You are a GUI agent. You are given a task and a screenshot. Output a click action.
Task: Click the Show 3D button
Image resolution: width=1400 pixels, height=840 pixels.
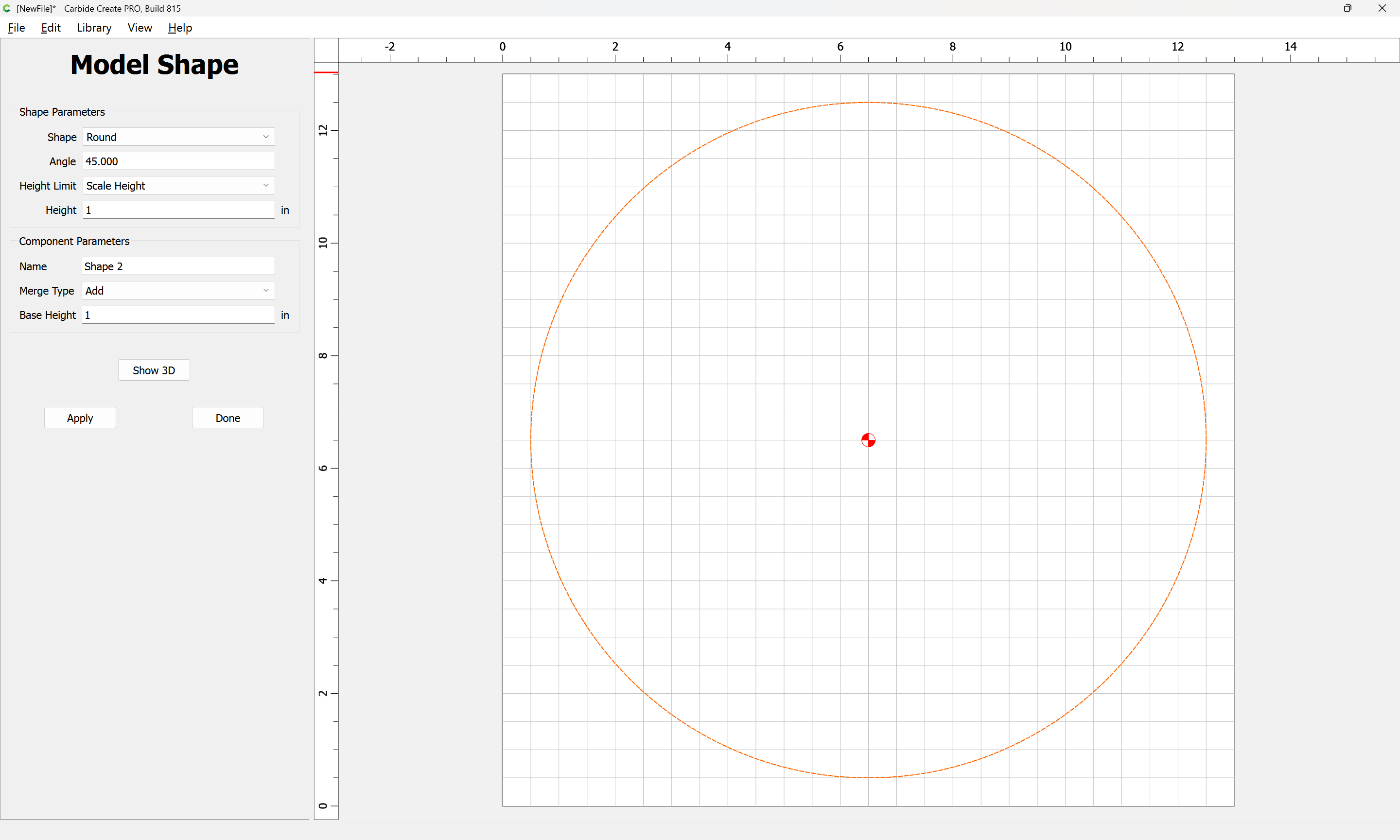(x=154, y=370)
